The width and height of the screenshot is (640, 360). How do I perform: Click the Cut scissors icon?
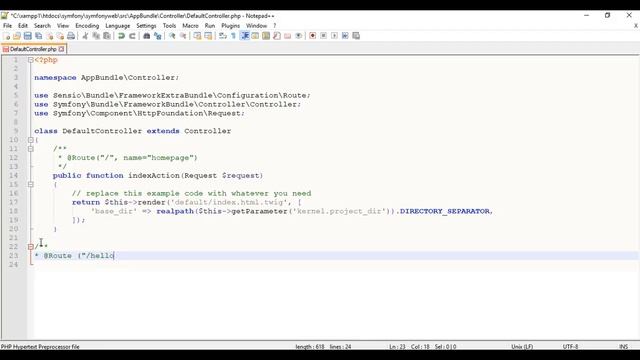click(x=85, y=36)
